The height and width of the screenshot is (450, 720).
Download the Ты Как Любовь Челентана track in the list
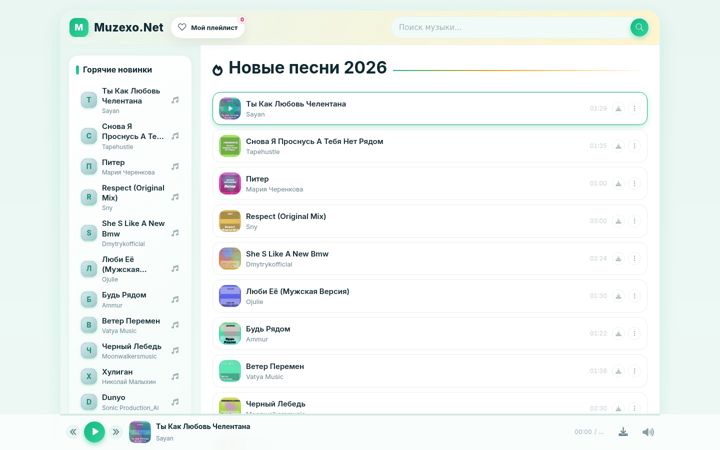(619, 109)
